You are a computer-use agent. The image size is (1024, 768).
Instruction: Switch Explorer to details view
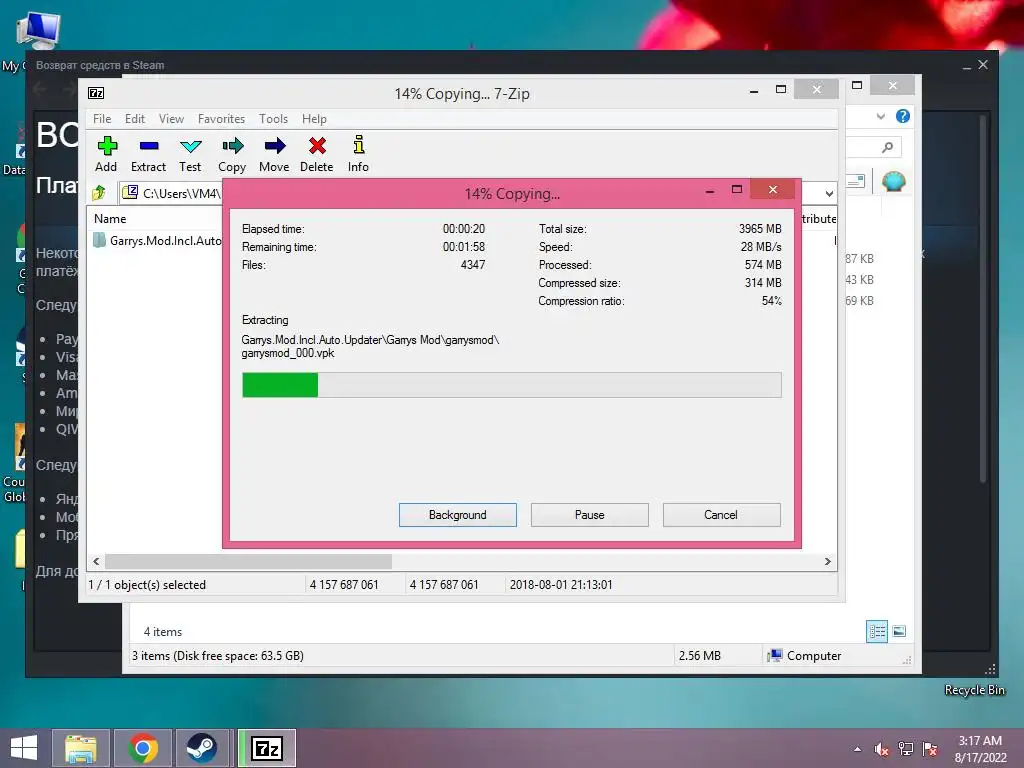click(877, 631)
